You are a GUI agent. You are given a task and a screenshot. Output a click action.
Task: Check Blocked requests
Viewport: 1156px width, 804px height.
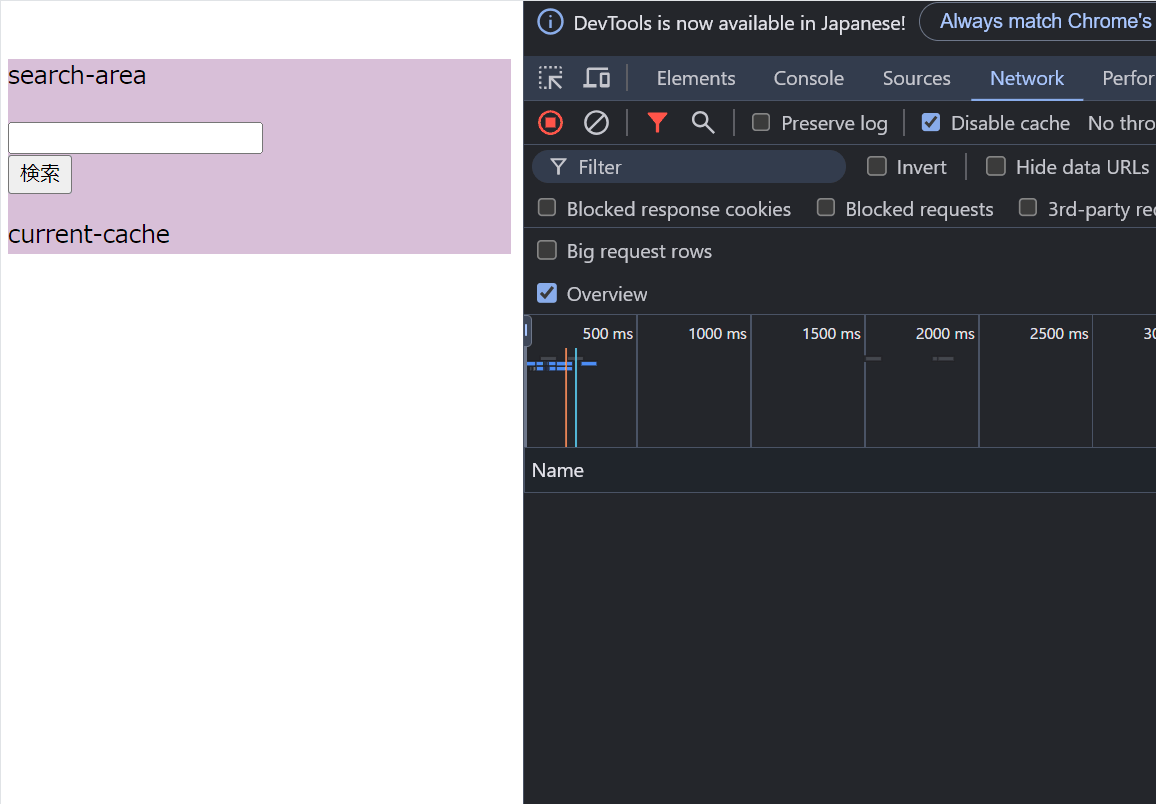[x=826, y=208]
